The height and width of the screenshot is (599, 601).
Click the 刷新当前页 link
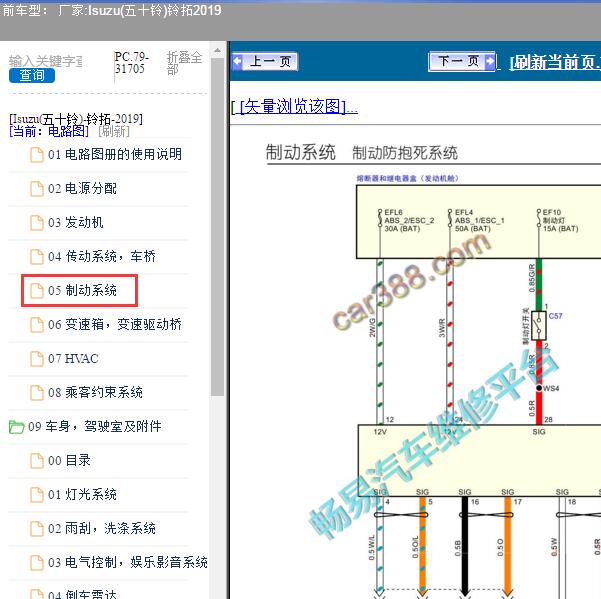point(555,62)
